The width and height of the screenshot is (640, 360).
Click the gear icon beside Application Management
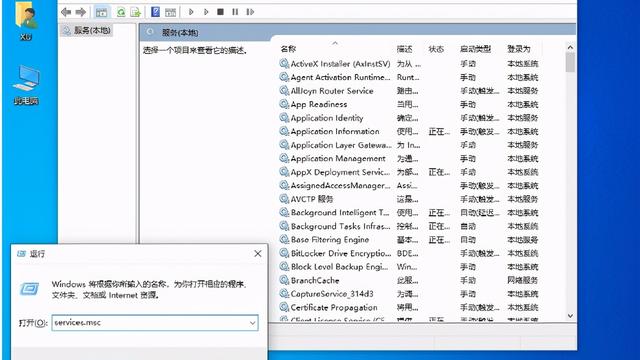[284, 158]
